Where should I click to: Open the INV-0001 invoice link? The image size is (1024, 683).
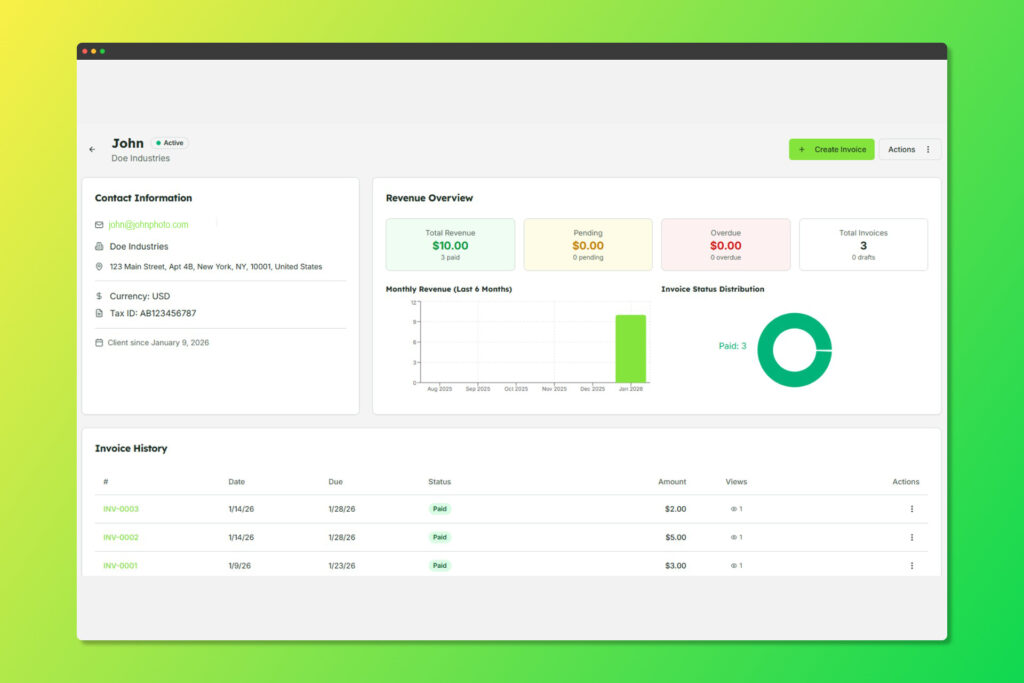click(120, 566)
